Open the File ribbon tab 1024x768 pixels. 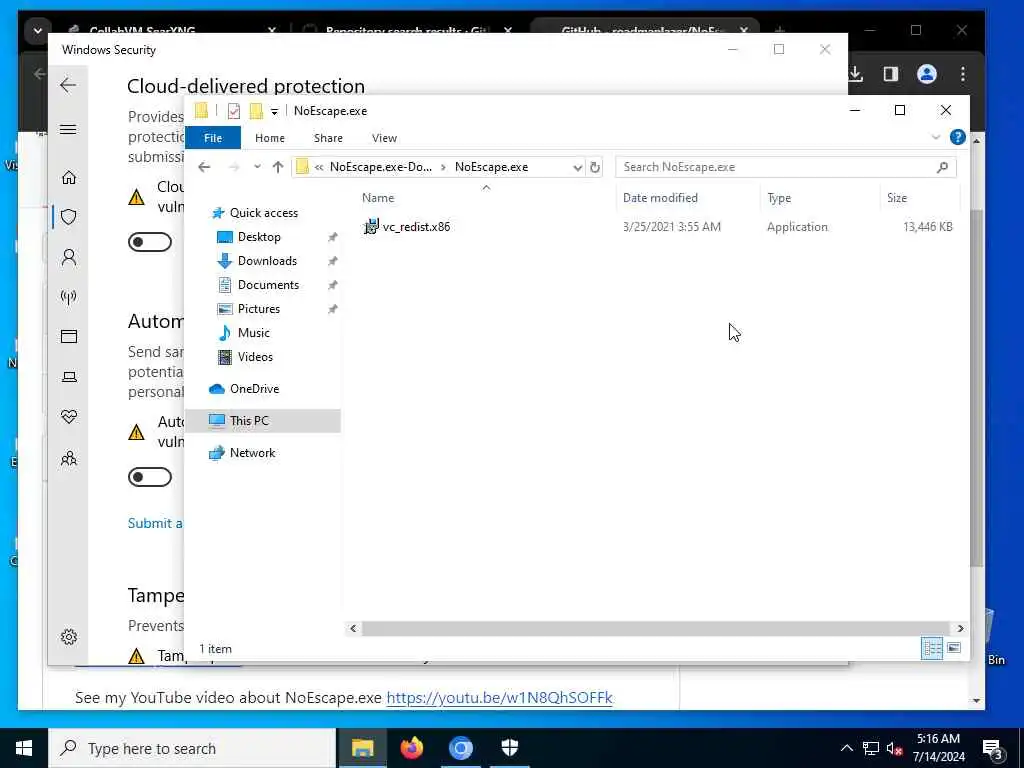(x=213, y=138)
